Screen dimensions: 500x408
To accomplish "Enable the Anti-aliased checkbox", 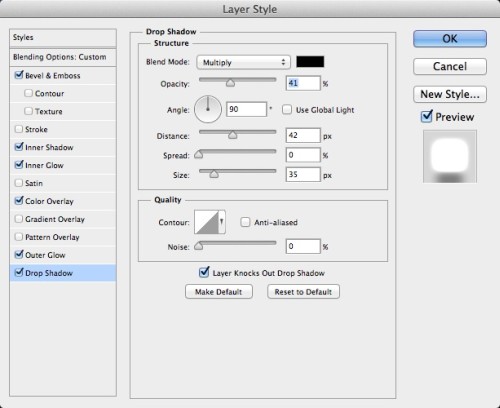I will click(x=245, y=222).
